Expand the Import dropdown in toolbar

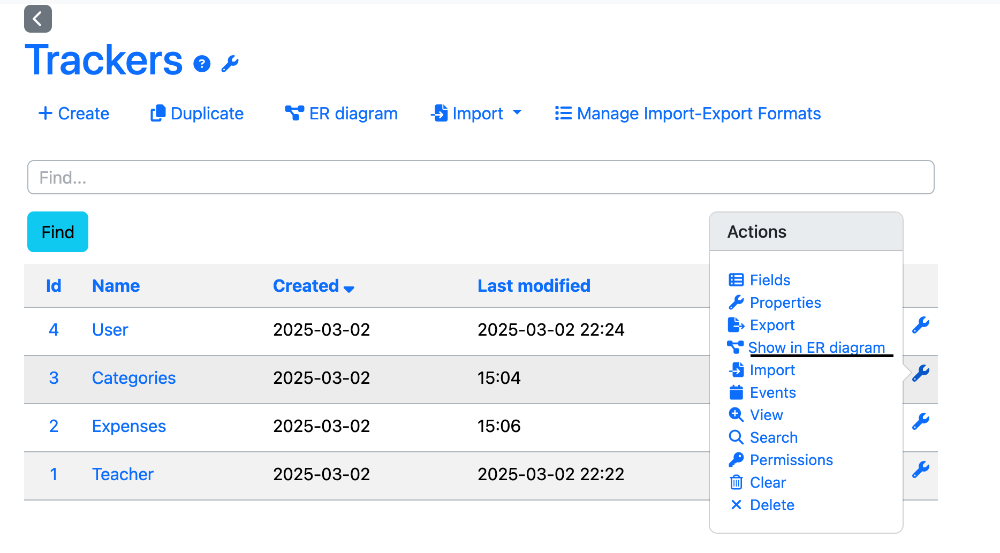pyautogui.click(x=476, y=114)
